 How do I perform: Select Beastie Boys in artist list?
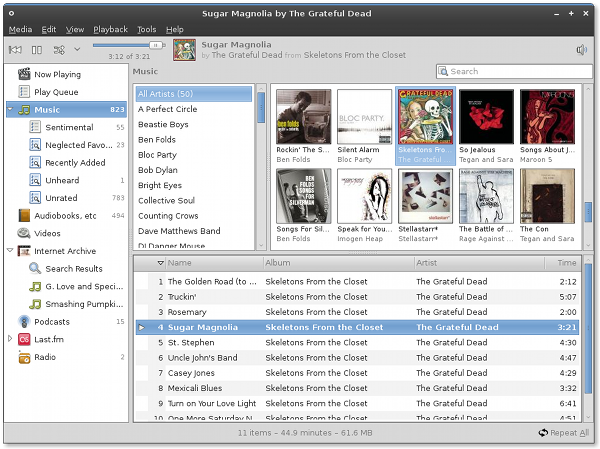[x=194, y=124]
